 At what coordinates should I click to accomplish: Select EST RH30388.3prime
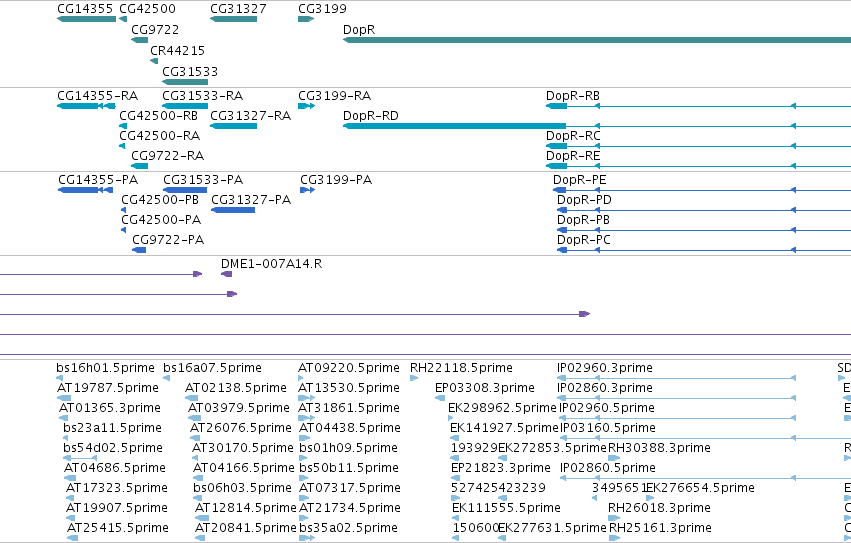click(x=614, y=458)
